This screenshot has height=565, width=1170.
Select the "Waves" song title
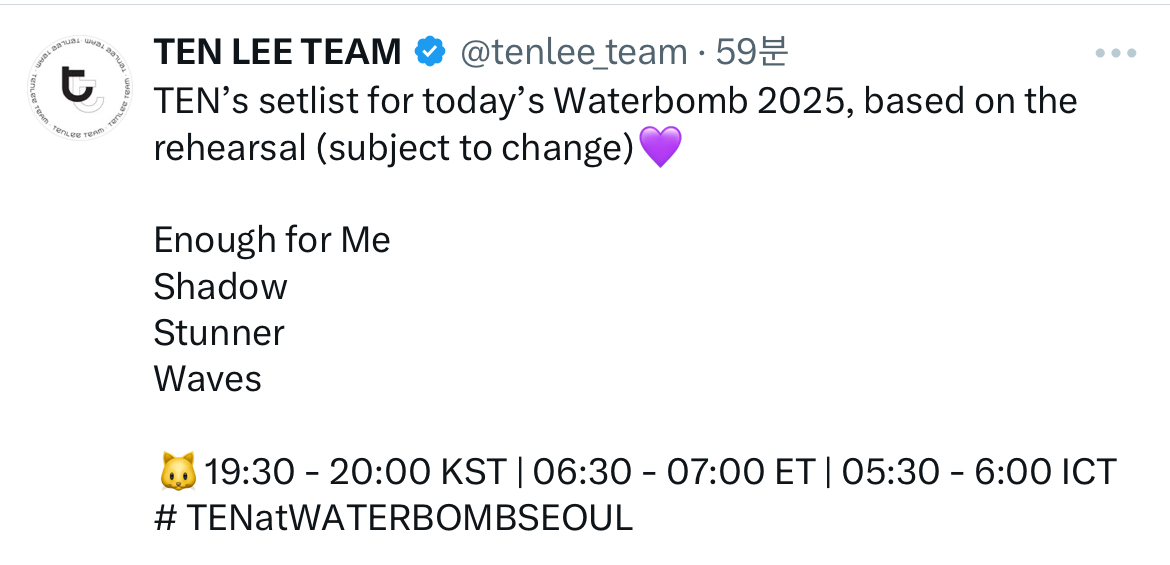(207, 379)
